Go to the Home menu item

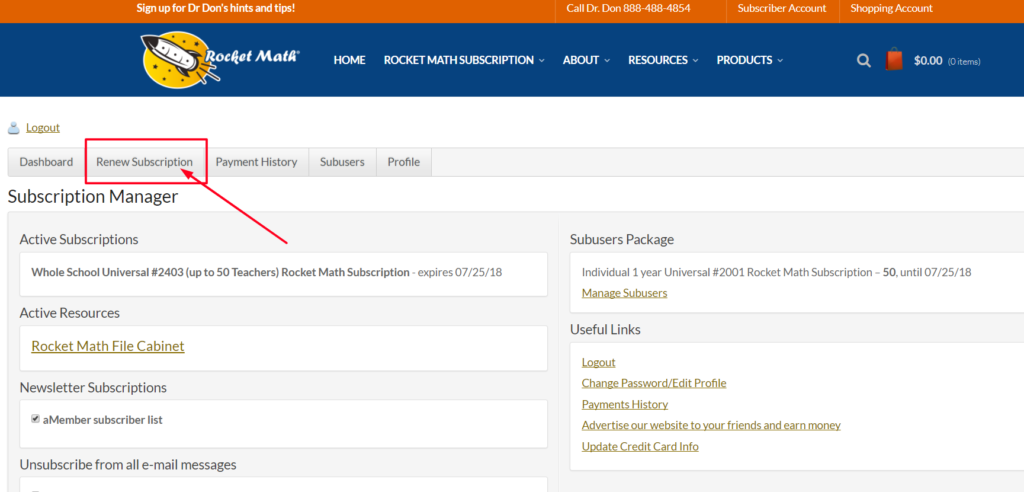(x=349, y=60)
